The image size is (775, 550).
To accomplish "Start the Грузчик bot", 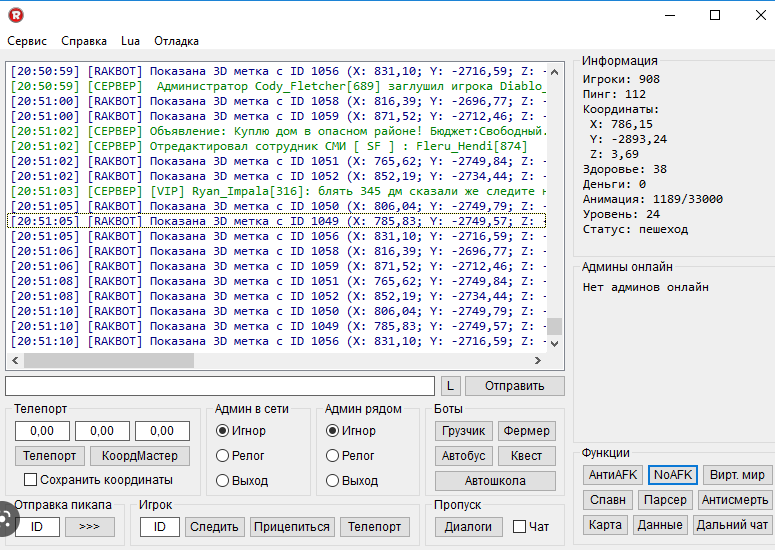I will (x=463, y=431).
